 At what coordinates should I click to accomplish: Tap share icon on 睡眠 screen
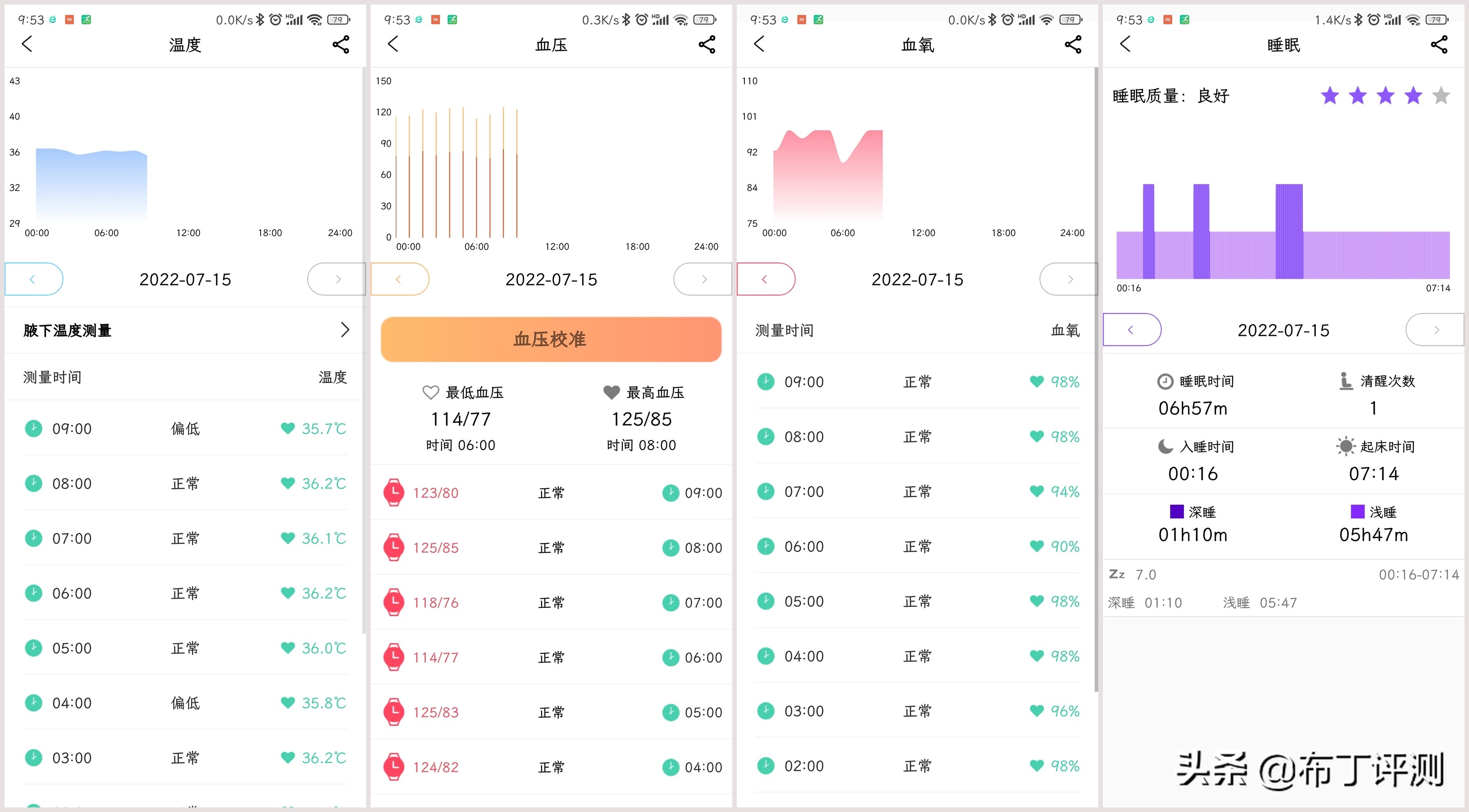(1439, 44)
